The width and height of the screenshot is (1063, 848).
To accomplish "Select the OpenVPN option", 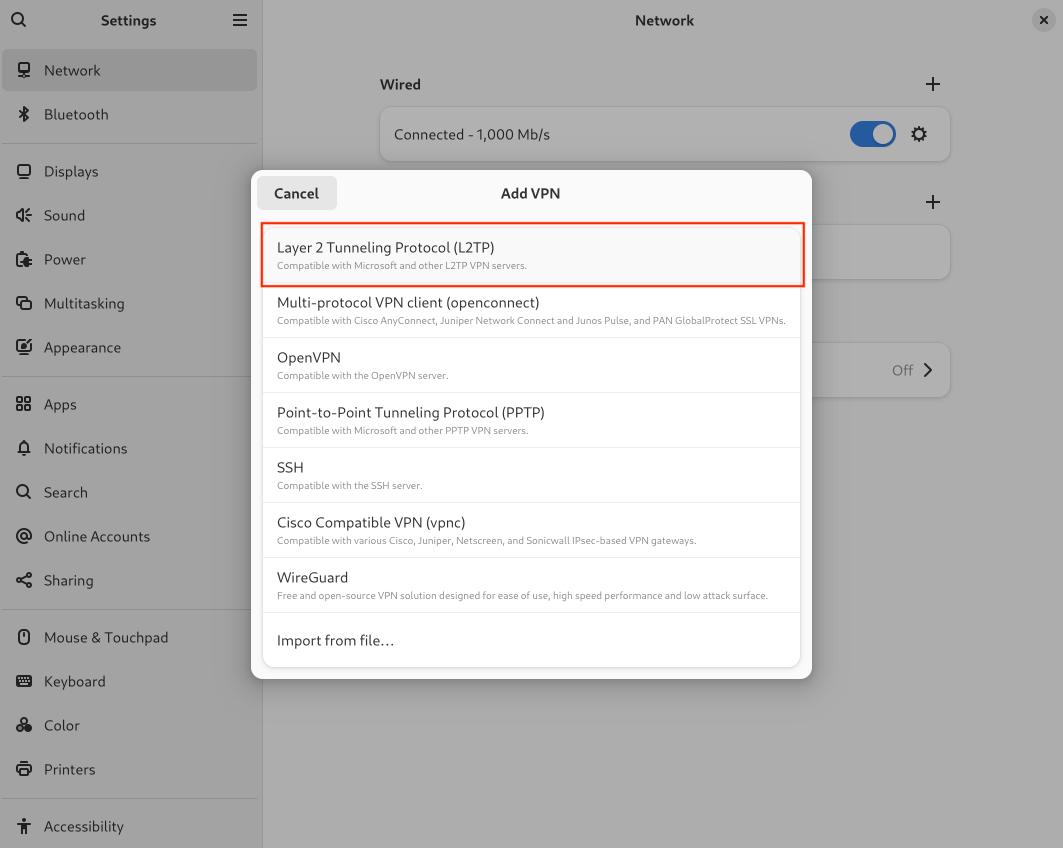I will coord(532,365).
